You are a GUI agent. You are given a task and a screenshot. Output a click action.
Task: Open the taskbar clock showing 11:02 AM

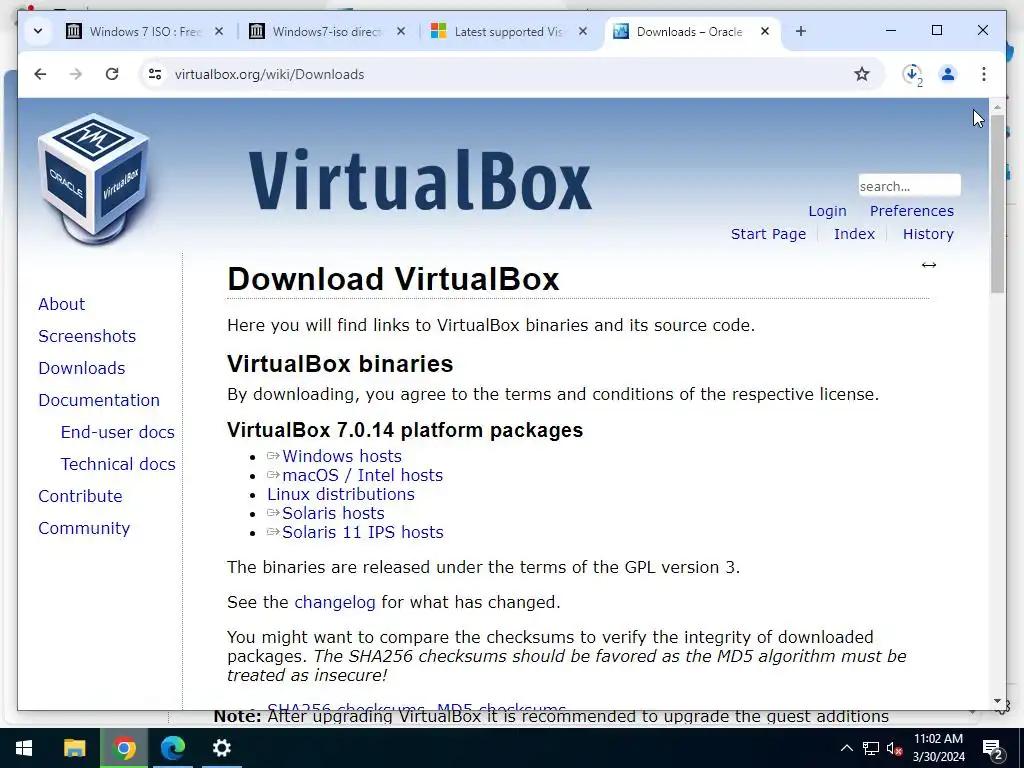938,748
